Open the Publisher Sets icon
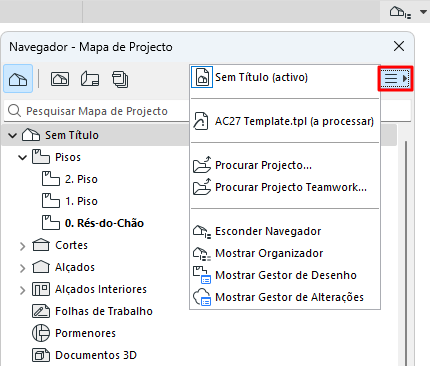The width and height of the screenshot is (430, 366). click(120, 79)
